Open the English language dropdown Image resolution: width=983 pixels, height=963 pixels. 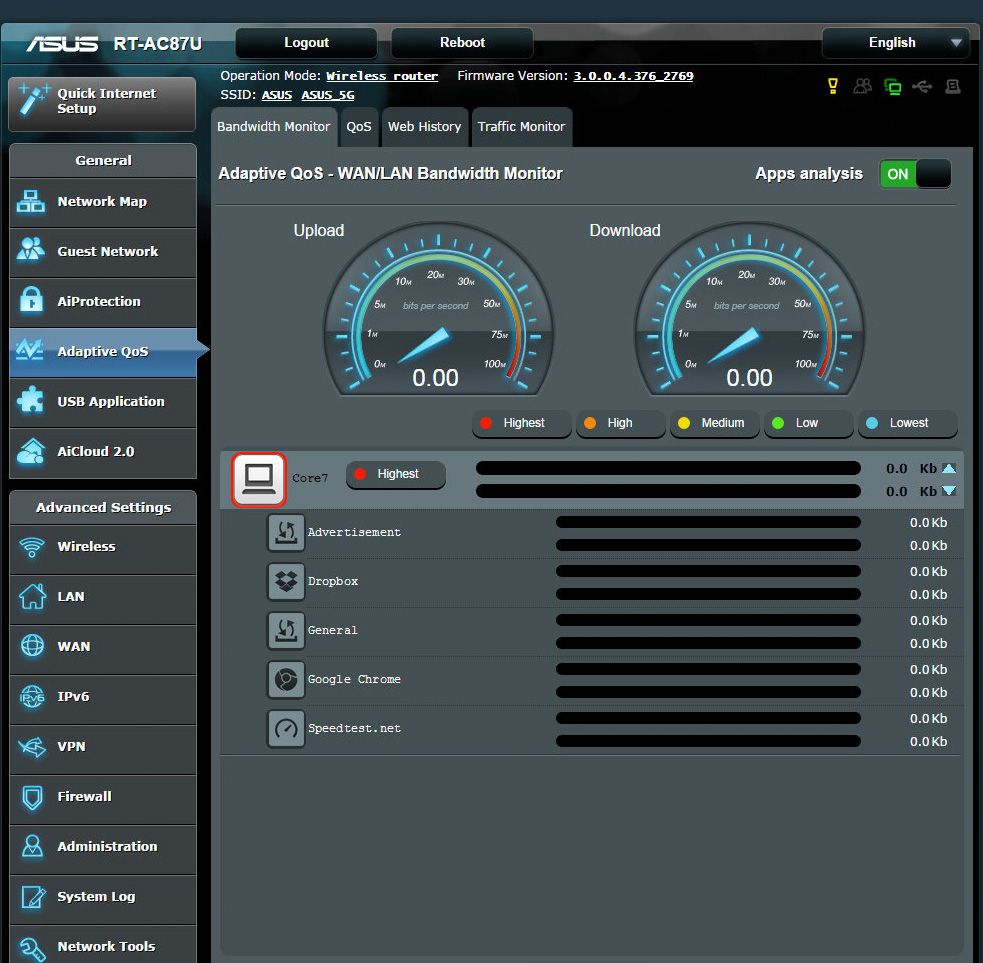point(895,43)
